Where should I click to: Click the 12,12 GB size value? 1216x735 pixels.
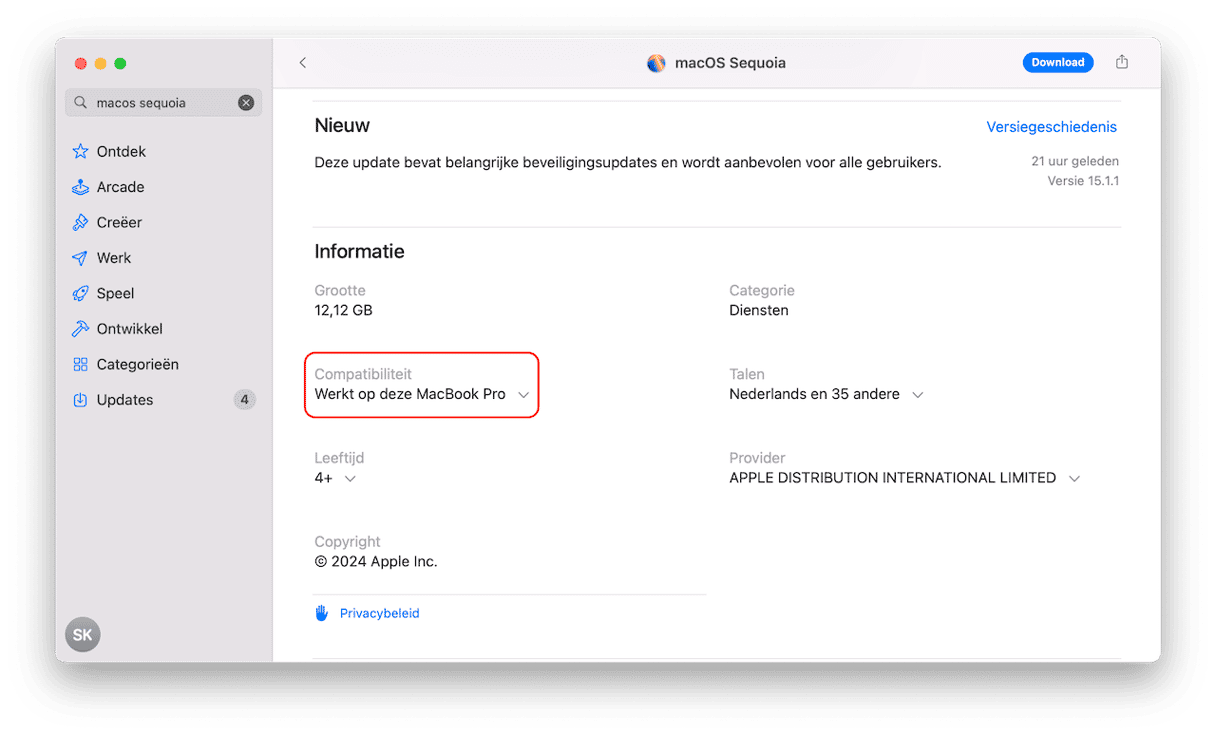[x=343, y=311]
